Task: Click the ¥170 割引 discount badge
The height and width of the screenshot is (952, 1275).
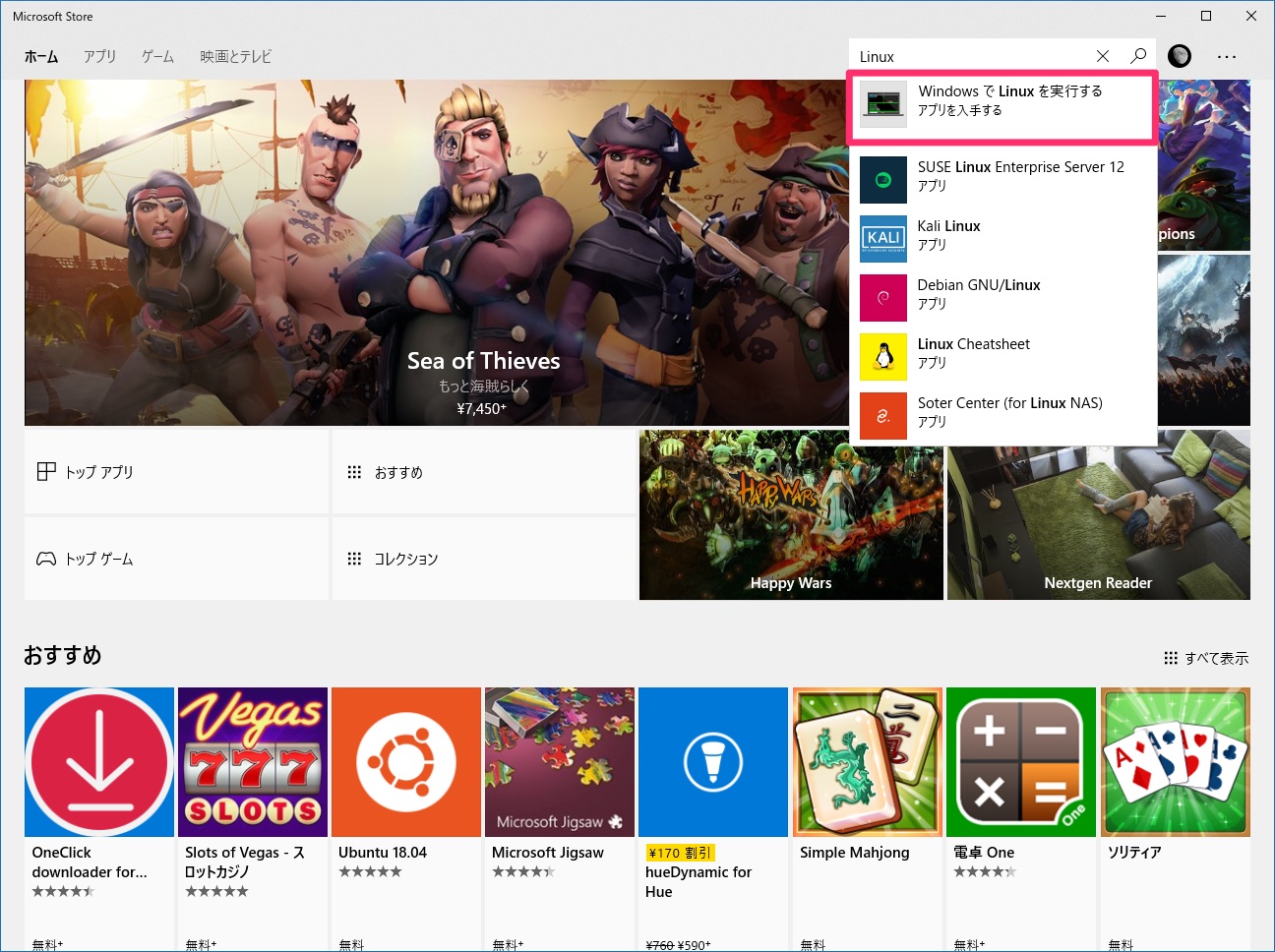Action: (680, 853)
